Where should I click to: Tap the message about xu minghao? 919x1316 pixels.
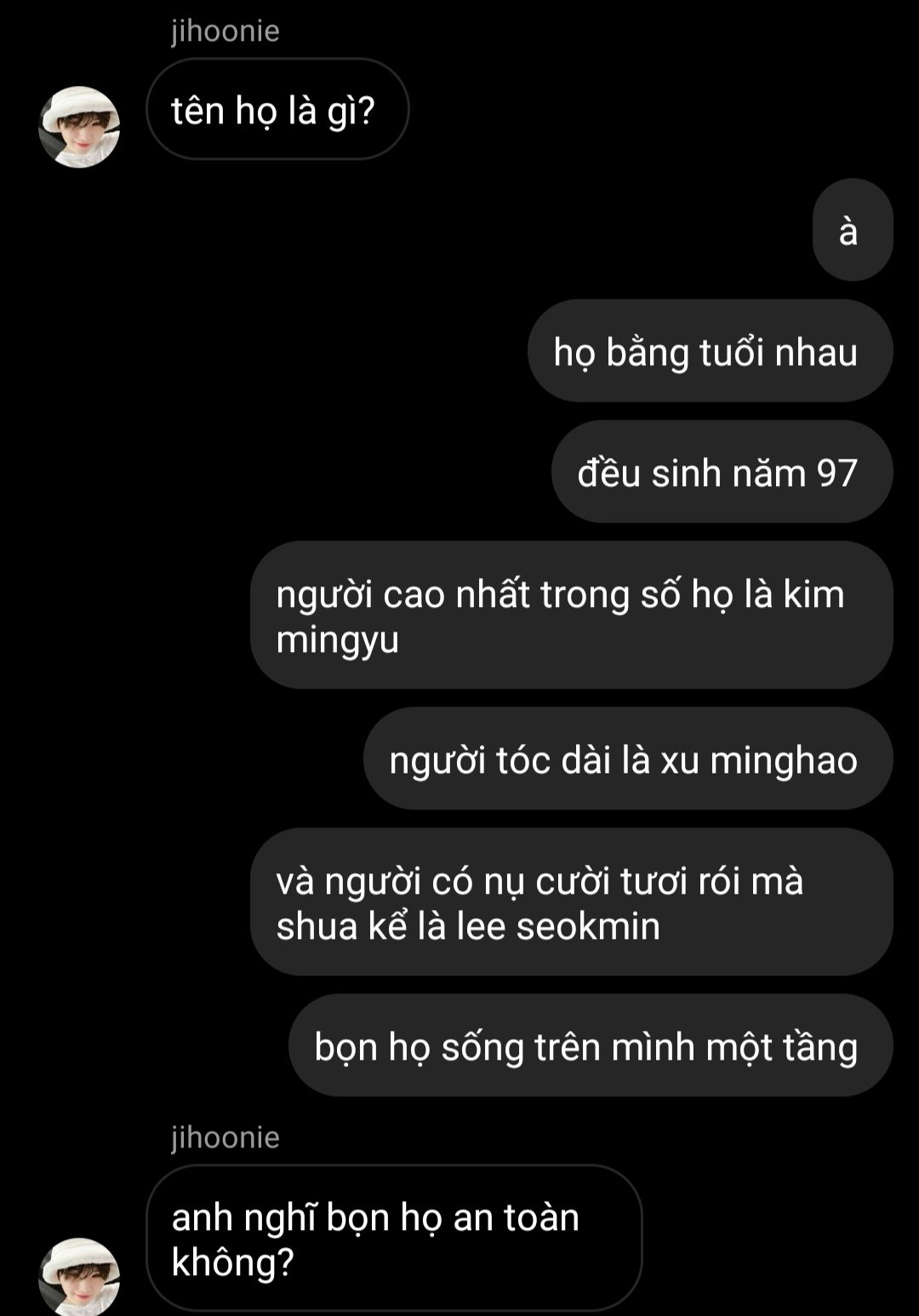628,758
